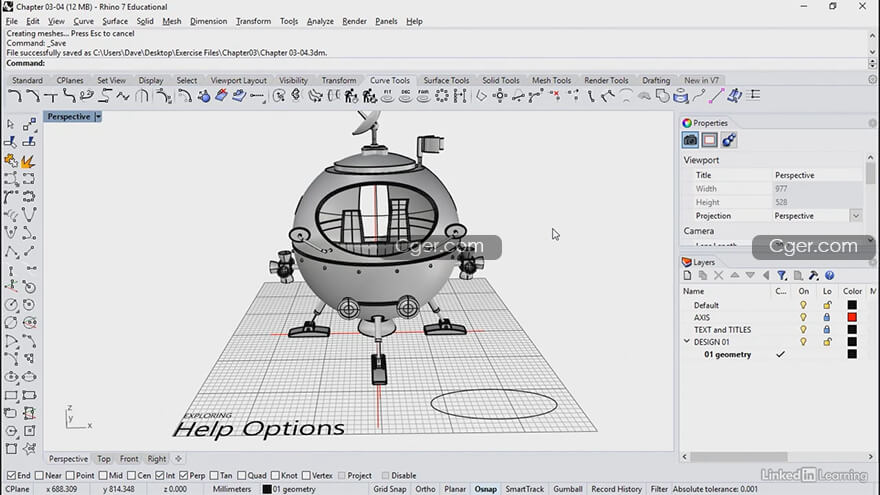This screenshot has width=880, height=495.
Task: Click the Record History status button
Action: 616,489
